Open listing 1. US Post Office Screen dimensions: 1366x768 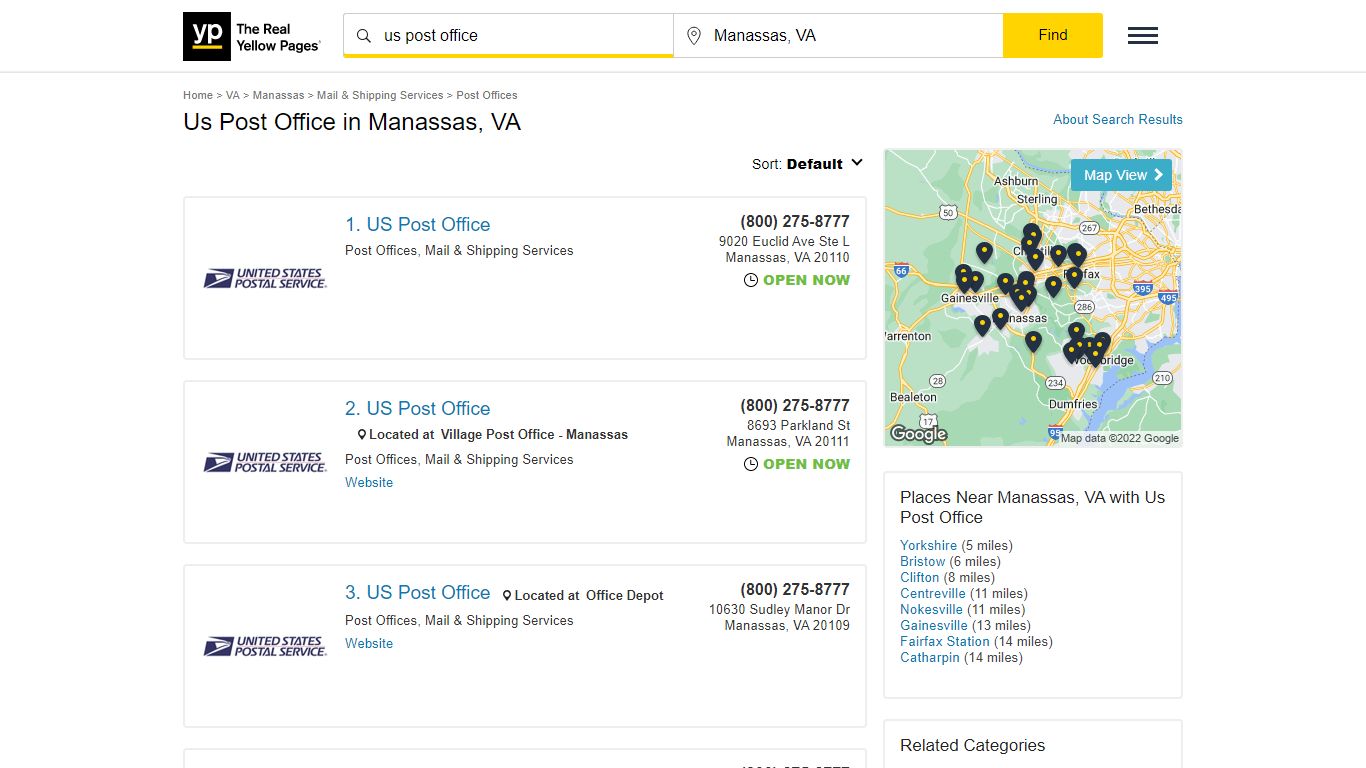click(418, 225)
